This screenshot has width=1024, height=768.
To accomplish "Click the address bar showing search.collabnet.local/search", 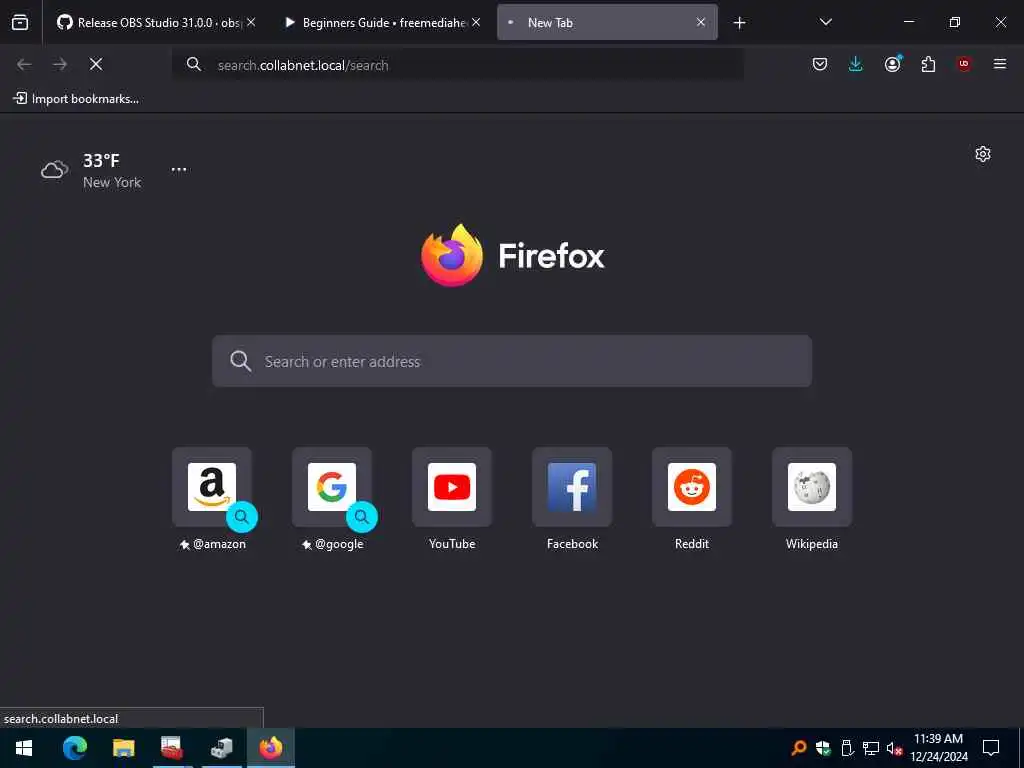I will (x=457, y=65).
